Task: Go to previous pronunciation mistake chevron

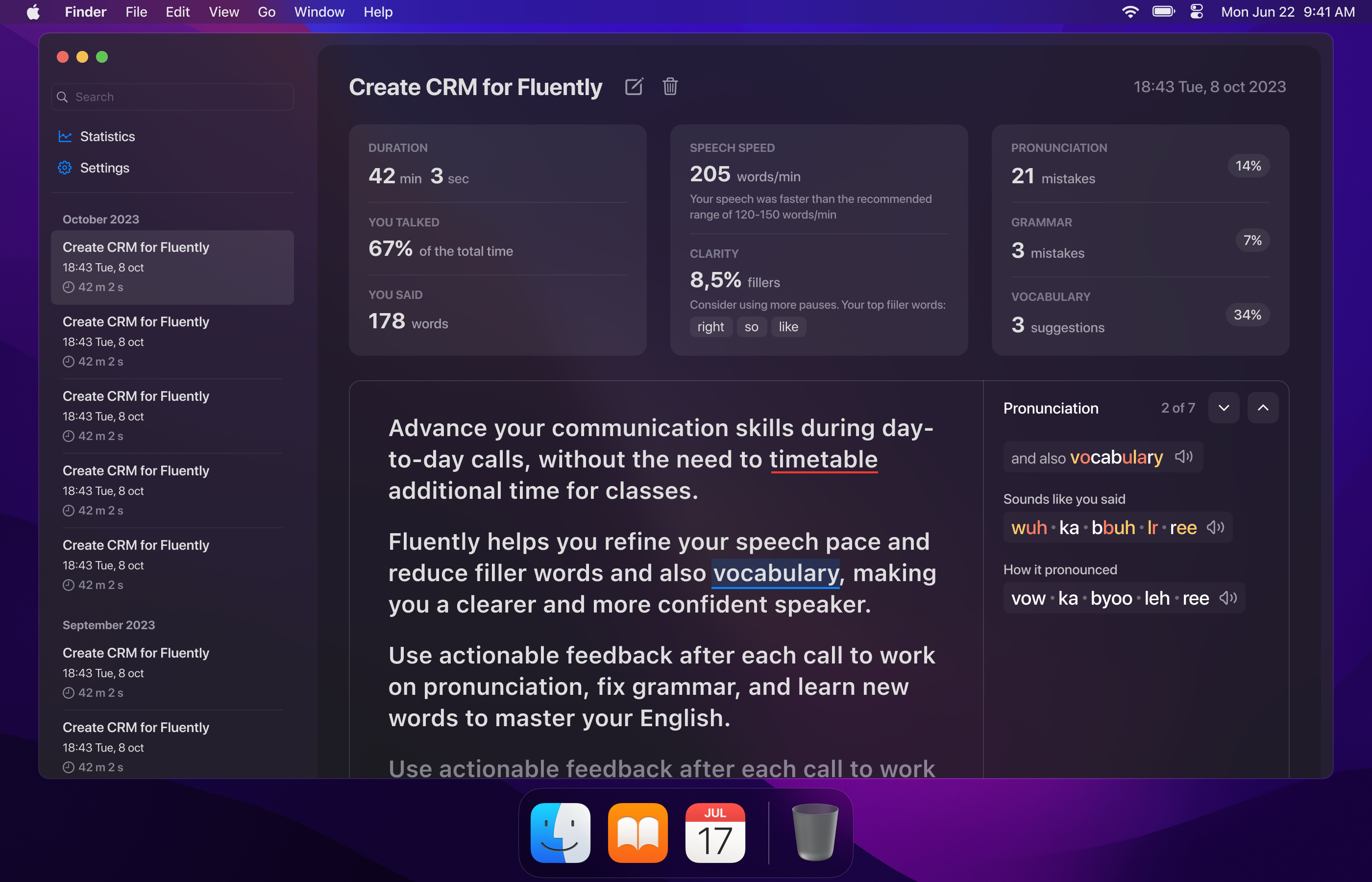Action: tap(1263, 408)
